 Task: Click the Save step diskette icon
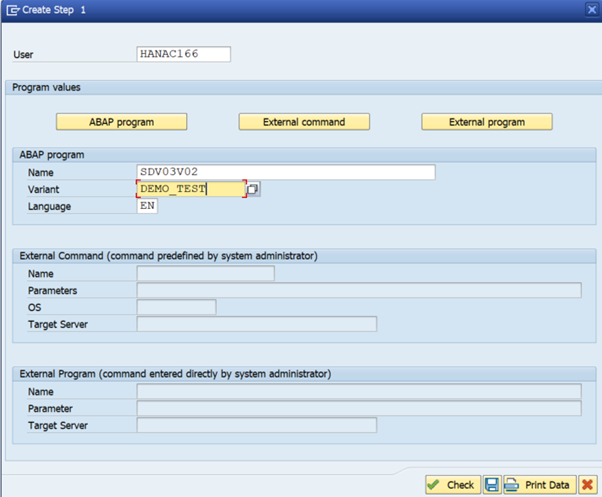coord(492,485)
